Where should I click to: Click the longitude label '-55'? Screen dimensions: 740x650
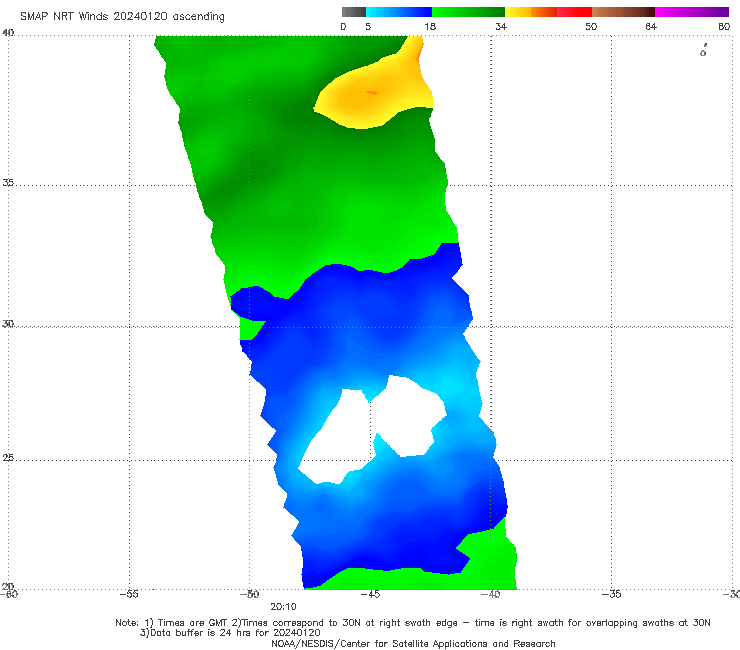tap(129, 594)
